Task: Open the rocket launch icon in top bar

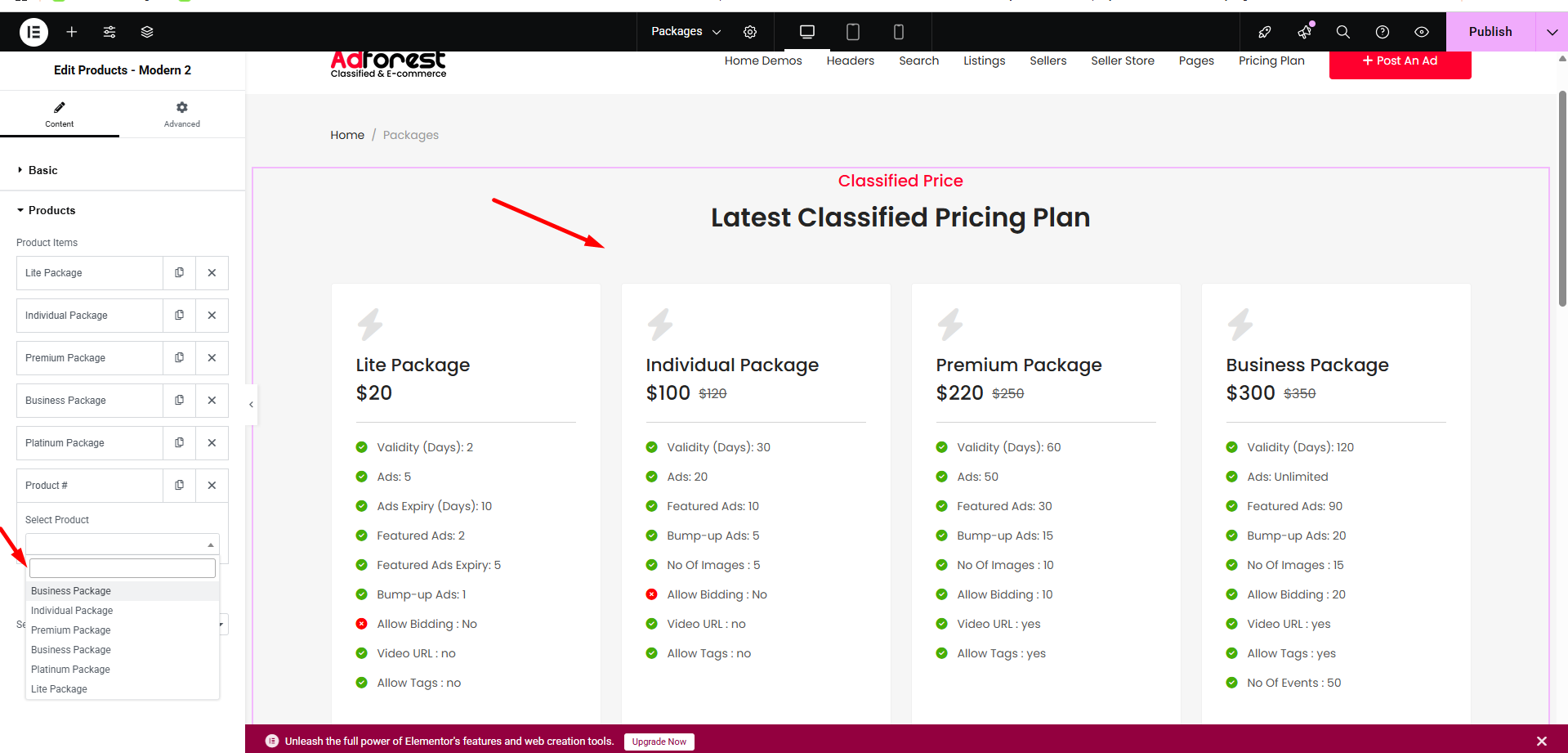Action: (1265, 32)
